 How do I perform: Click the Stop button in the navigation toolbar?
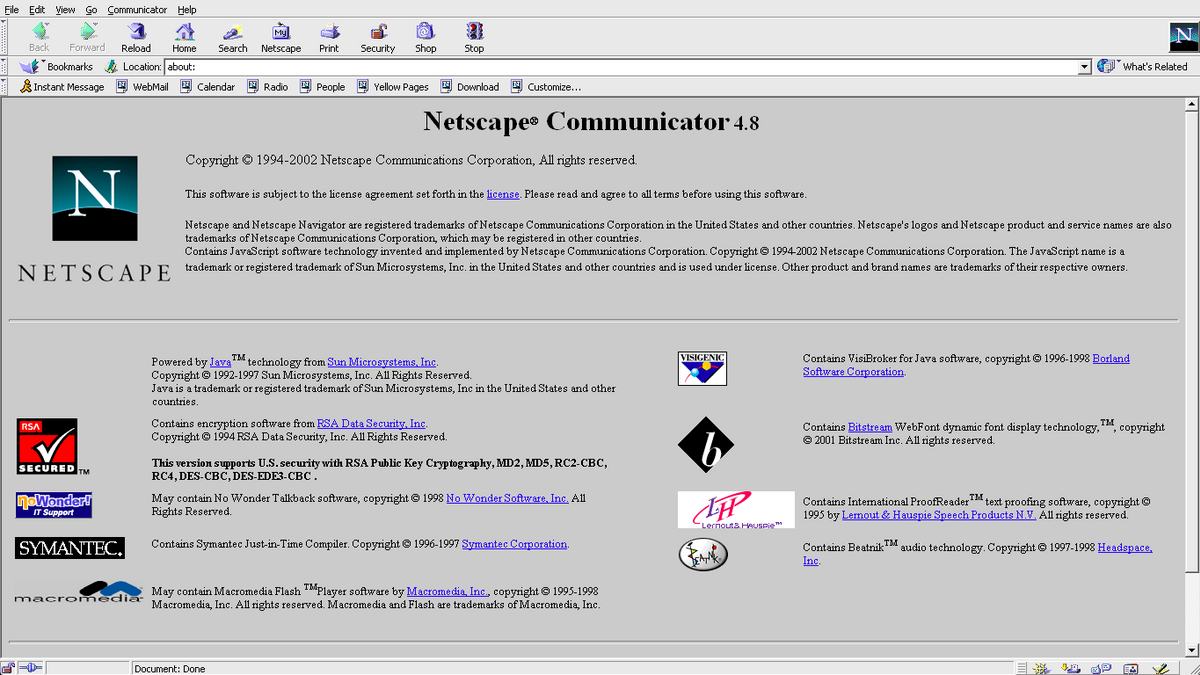pyautogui.click(x=473, y=37)
